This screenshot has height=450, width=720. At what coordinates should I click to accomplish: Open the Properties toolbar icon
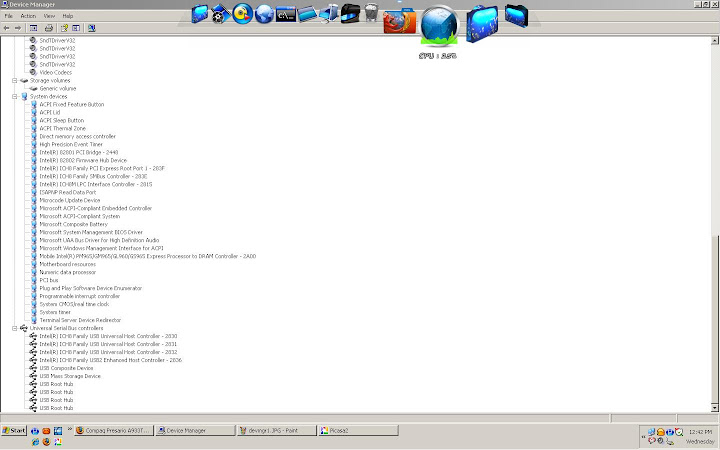pyautogui.click(x=64, y=28)
